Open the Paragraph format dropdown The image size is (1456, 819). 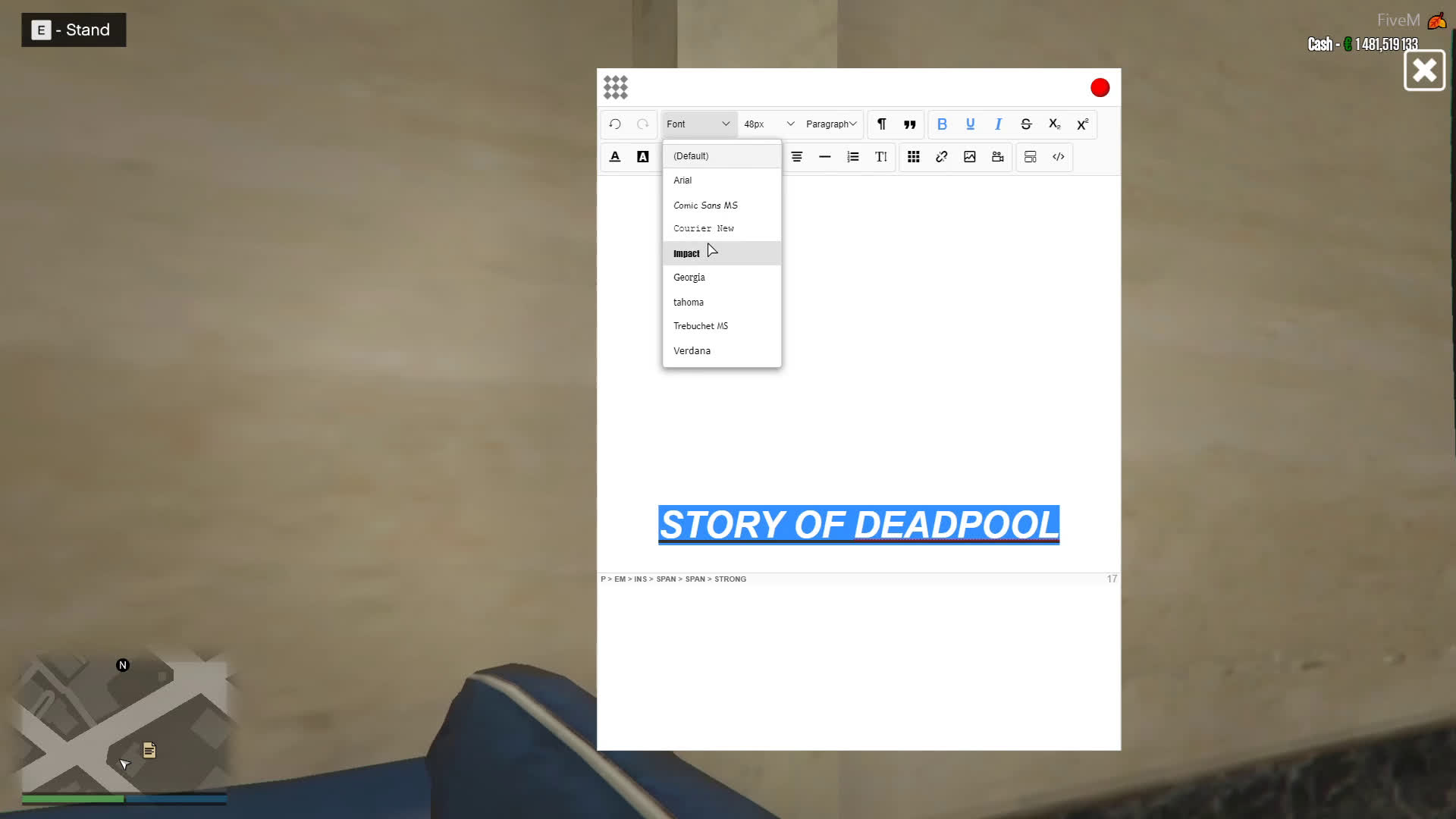[x=831, y=124]
